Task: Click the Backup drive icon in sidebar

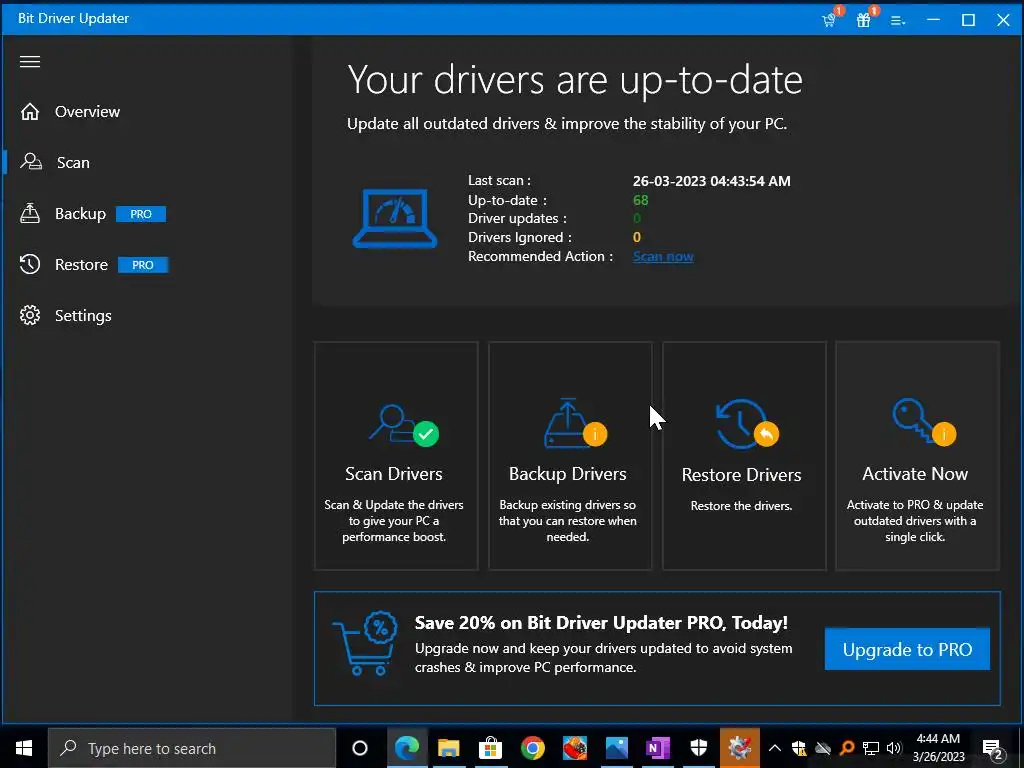Action: 30,213
